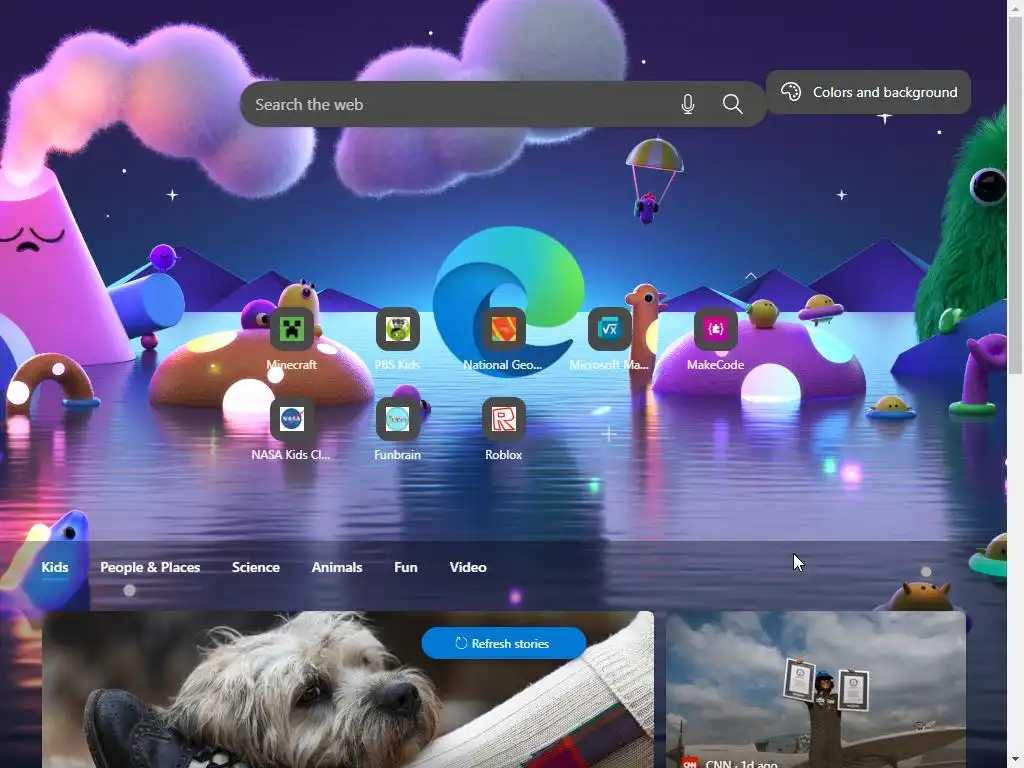This screenshot has height=768, width=1024.
Task: Switch to the Video tab
Action: pos(468,567)
